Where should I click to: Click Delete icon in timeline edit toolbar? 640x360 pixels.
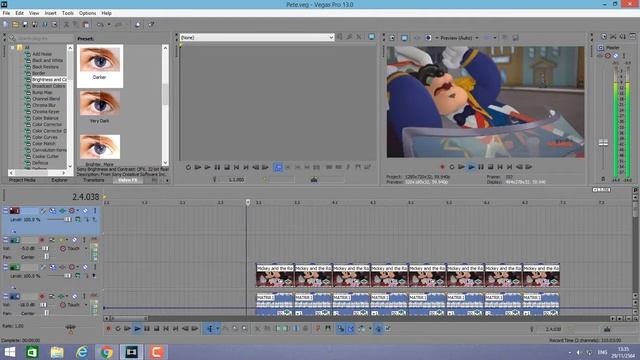[x=258, y=329]
